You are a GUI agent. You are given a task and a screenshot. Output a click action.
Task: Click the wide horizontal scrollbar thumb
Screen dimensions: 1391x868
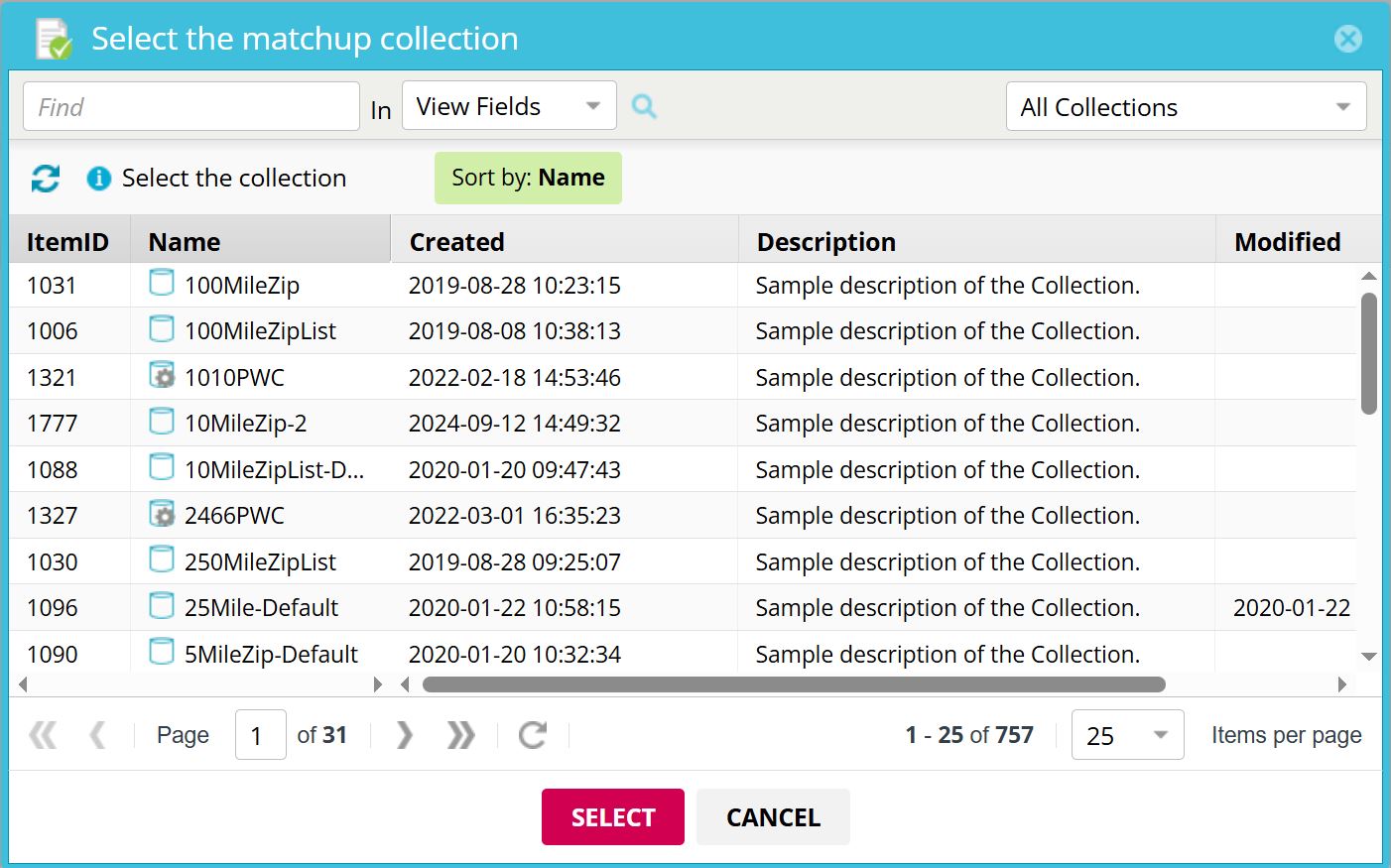click(794, 684)
